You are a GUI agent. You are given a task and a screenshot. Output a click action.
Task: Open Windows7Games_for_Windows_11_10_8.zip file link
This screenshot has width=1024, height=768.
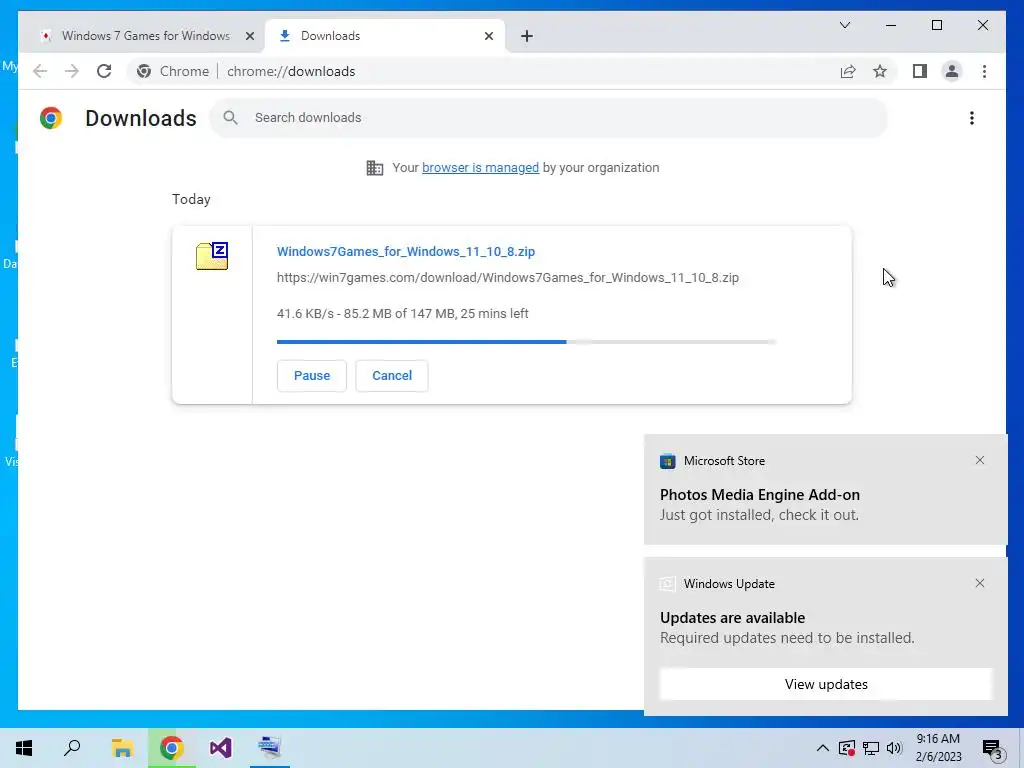[406, 251]
